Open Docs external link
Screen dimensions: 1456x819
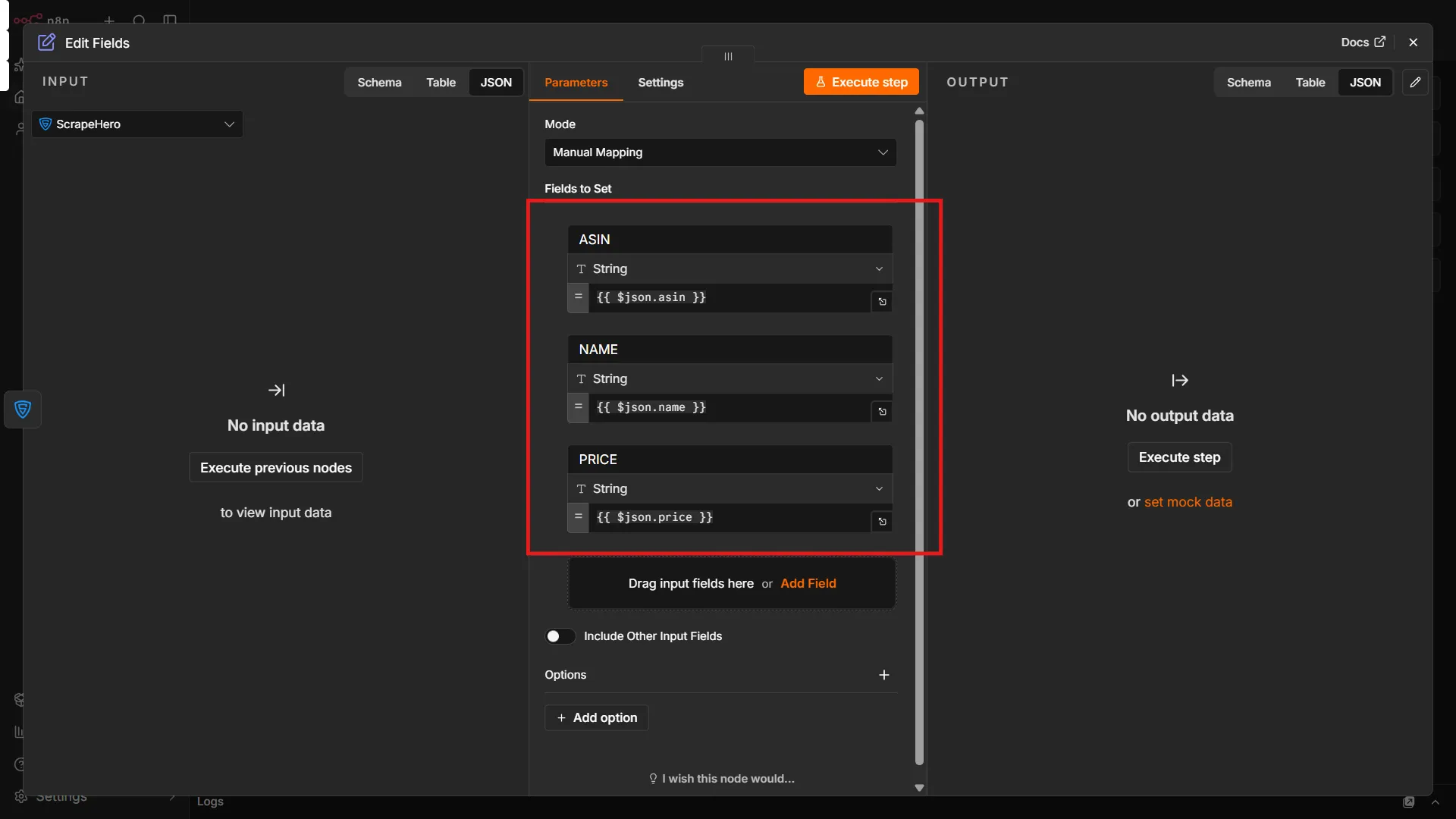[x=1363, y=42]
